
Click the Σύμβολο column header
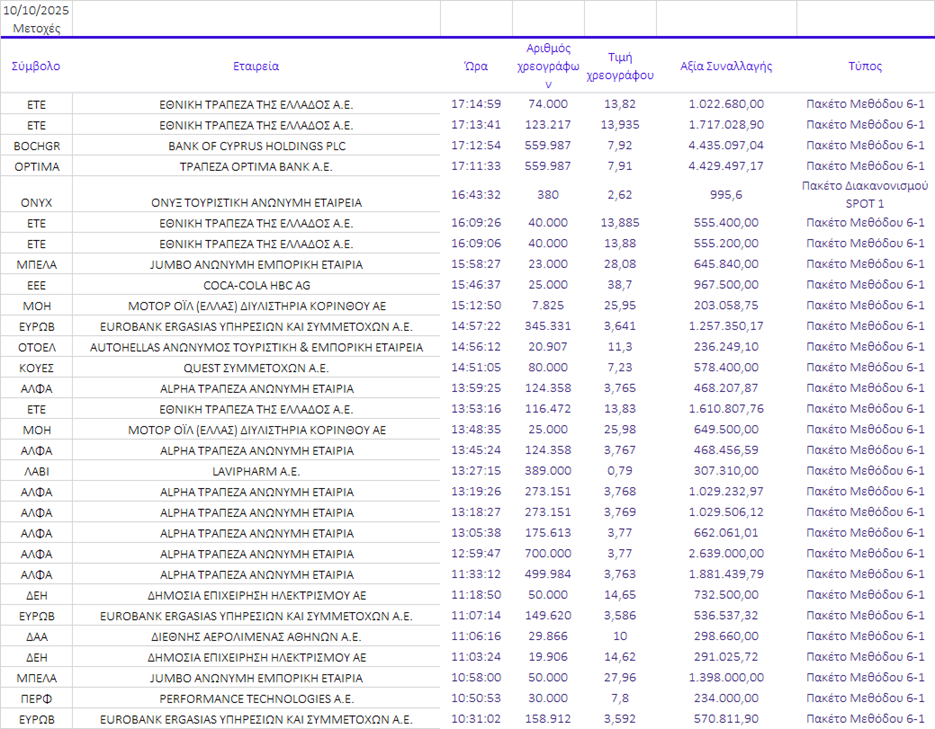tap(36, 66)
